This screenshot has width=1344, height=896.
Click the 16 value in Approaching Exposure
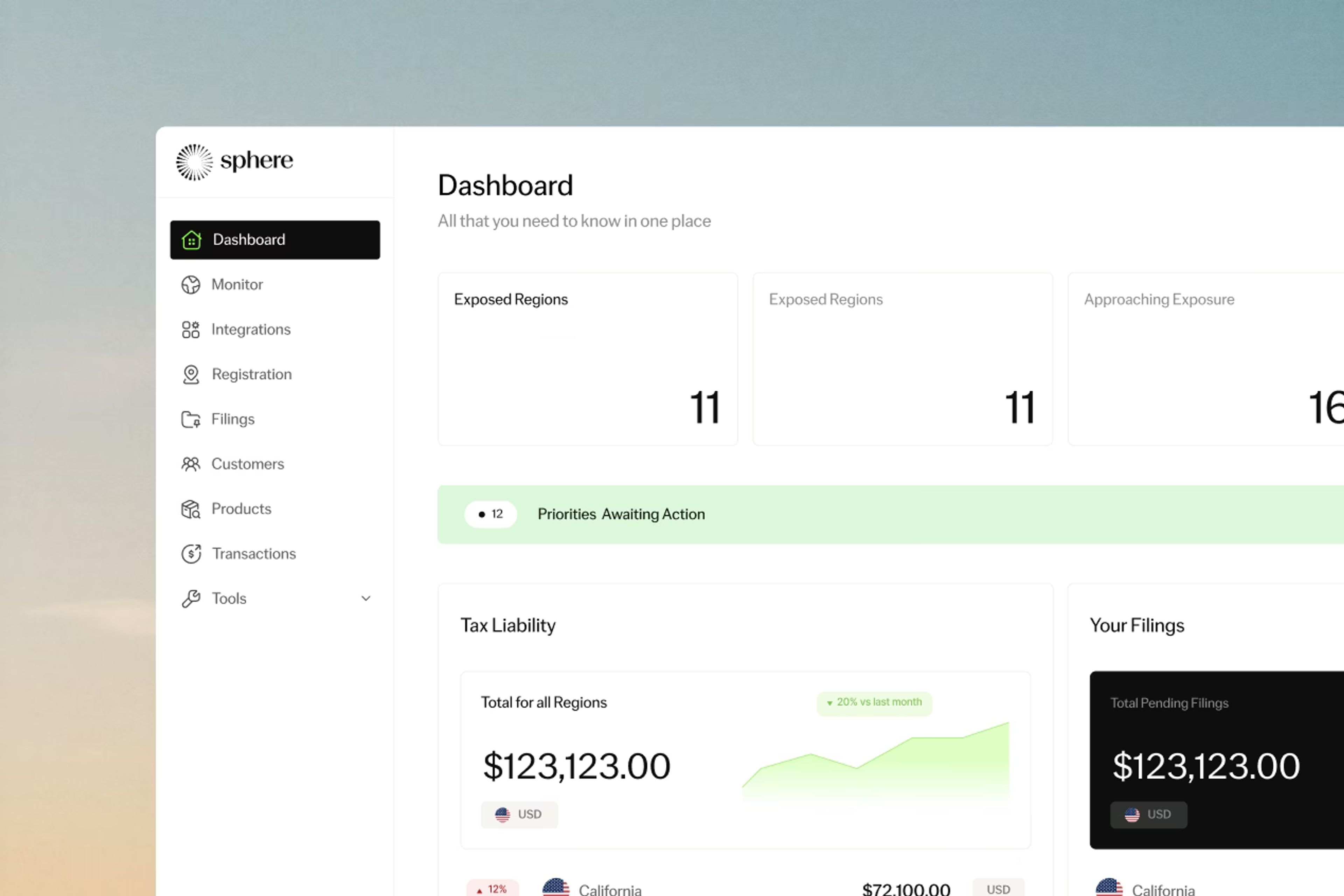[x=1326, y=407]
